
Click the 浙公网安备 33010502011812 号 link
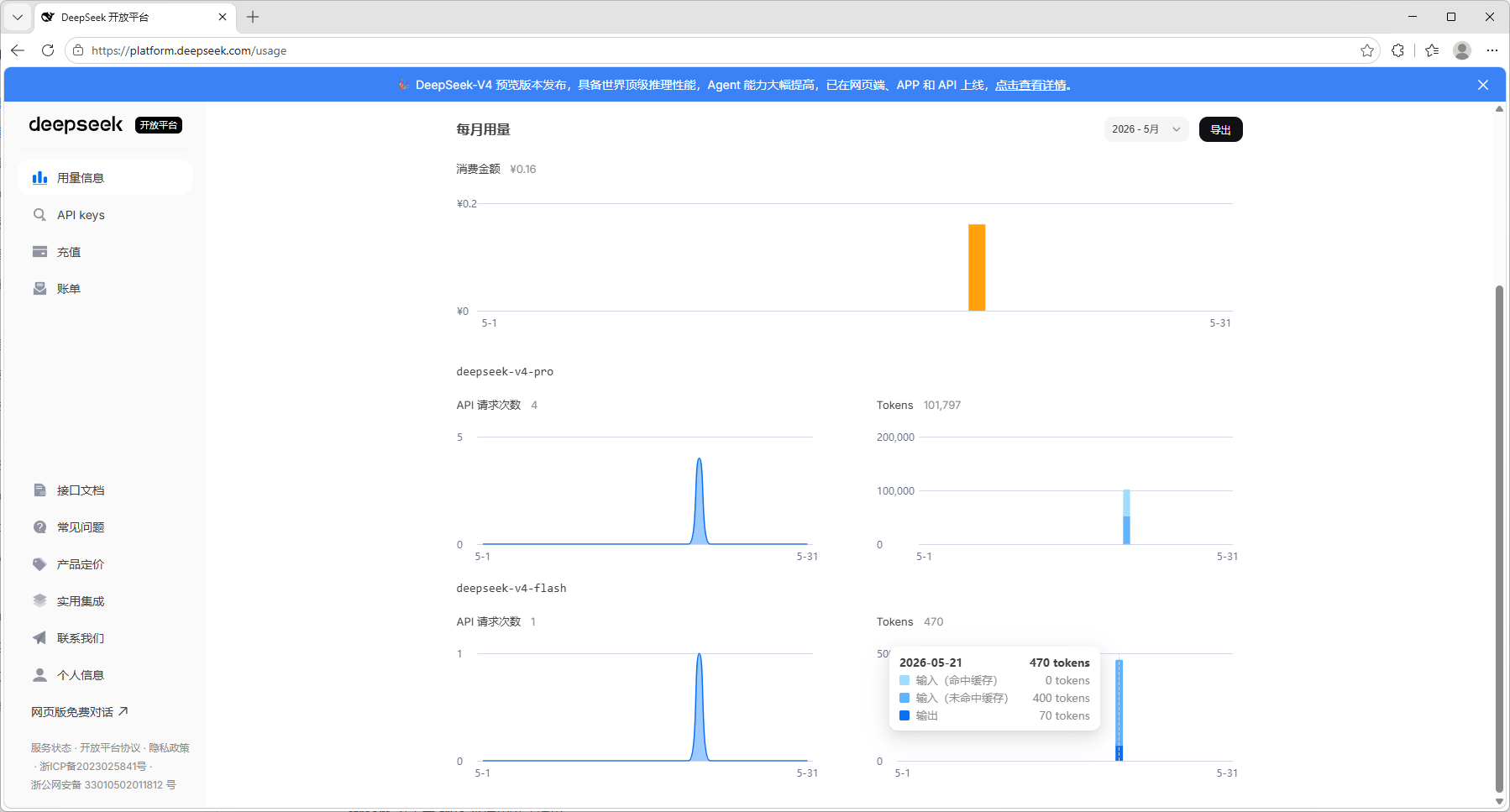pos(103,785)
